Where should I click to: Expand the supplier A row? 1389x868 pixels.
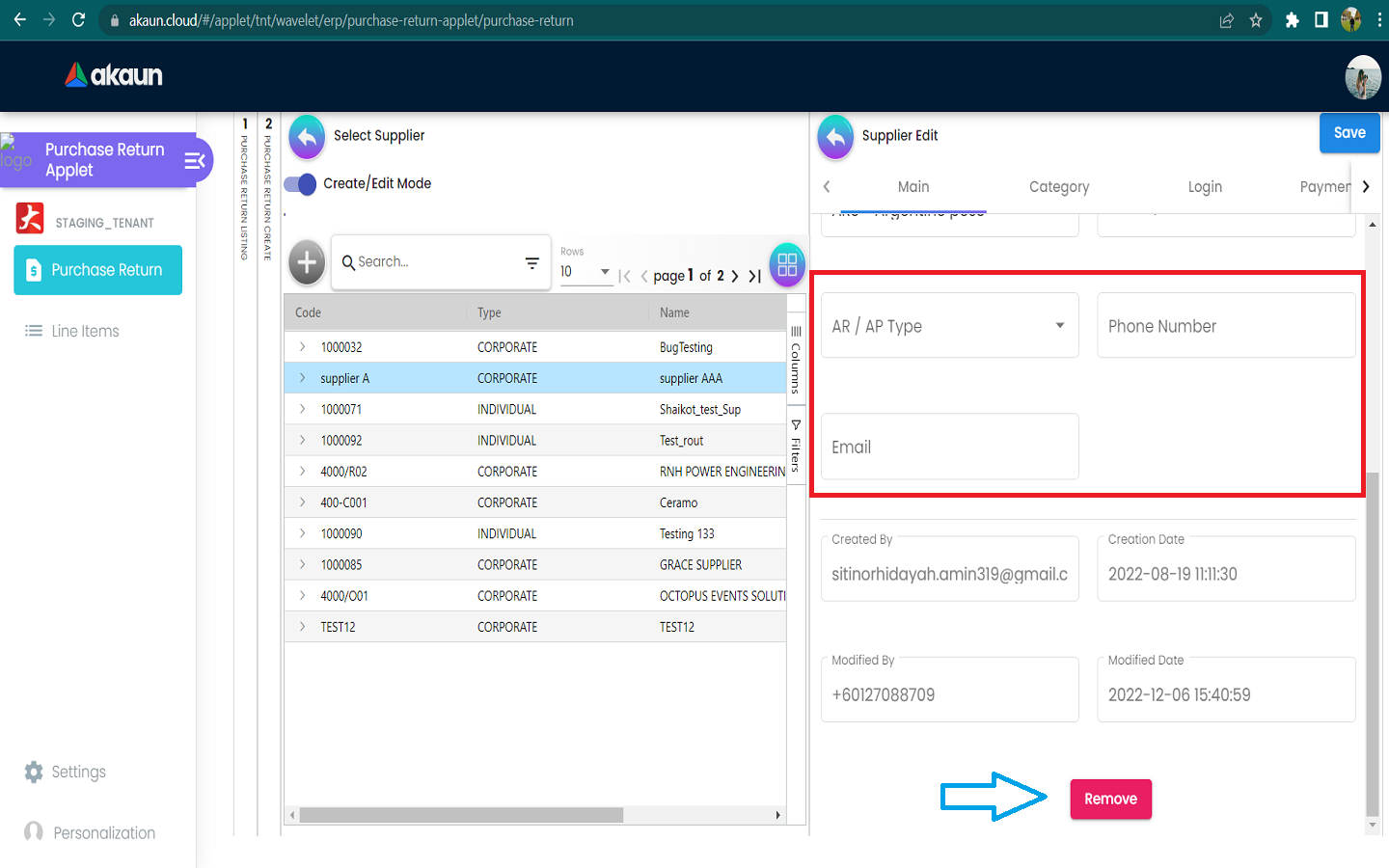click(302, 378)
